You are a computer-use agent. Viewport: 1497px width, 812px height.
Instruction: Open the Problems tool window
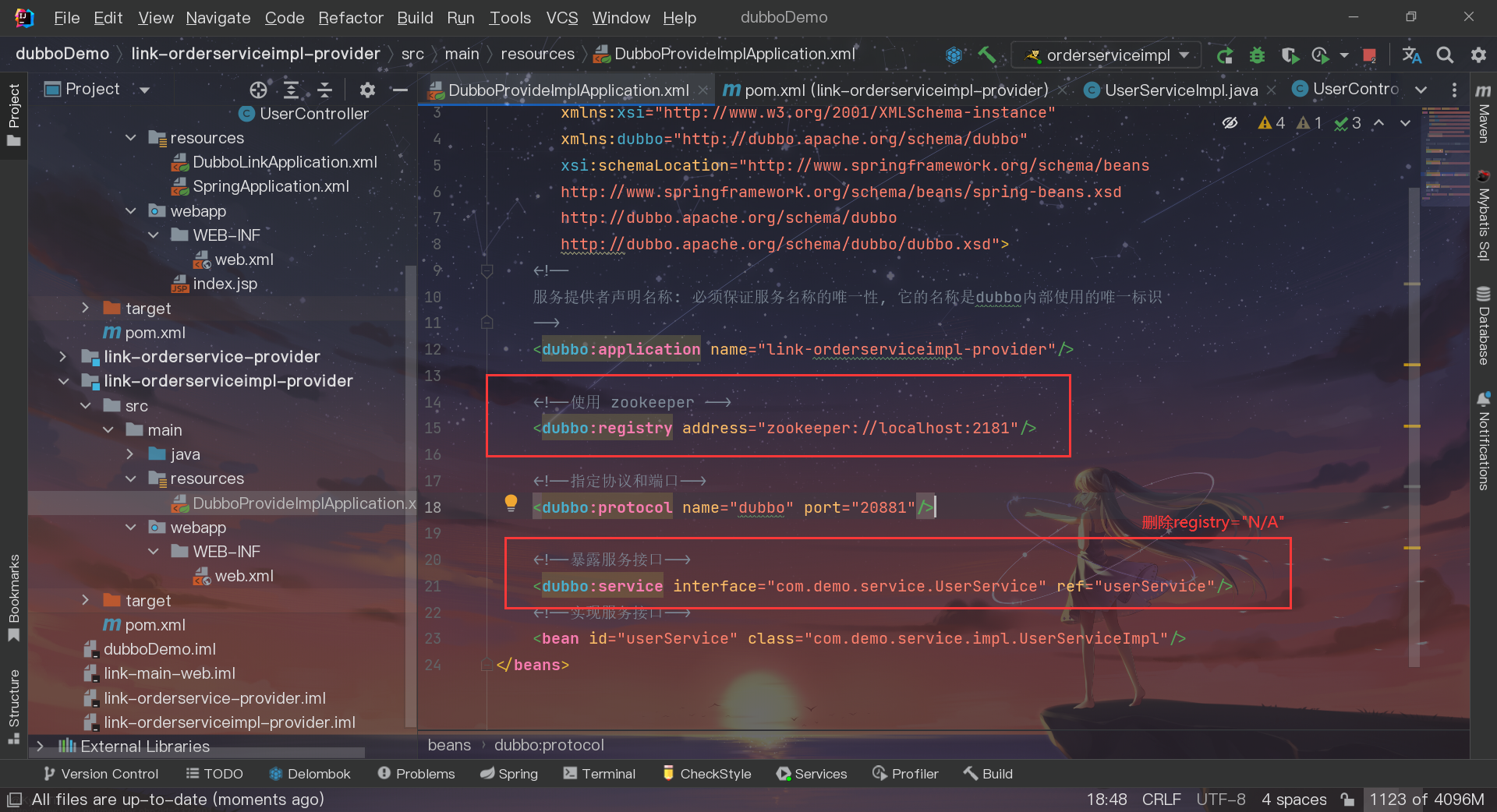416,774
